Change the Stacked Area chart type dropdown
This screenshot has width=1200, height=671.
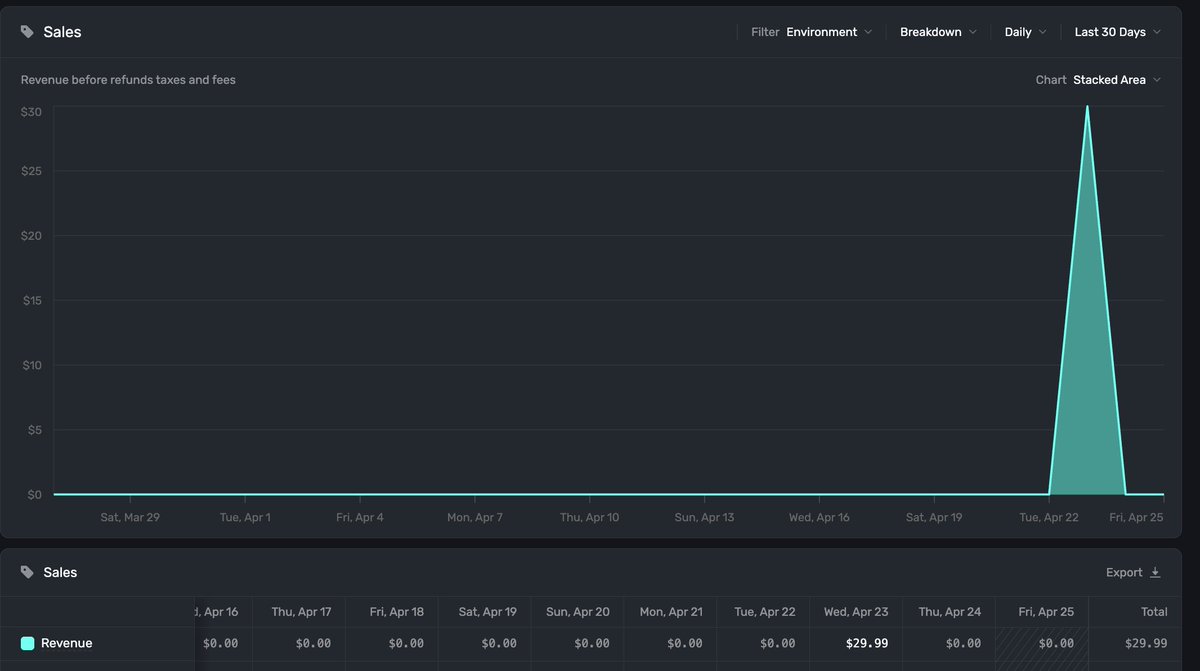(x=1117, y=80)
